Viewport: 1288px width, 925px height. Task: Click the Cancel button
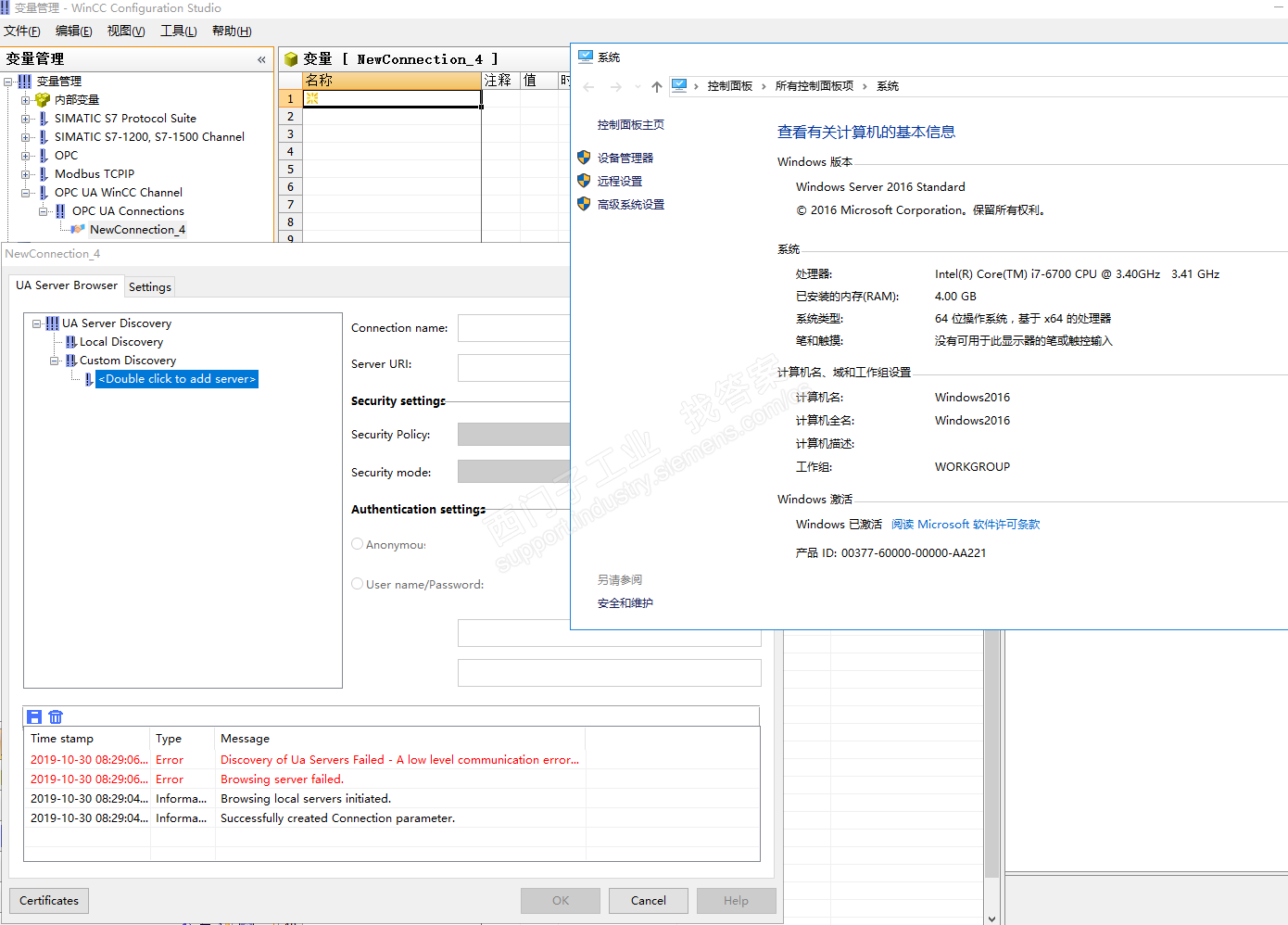649,901
